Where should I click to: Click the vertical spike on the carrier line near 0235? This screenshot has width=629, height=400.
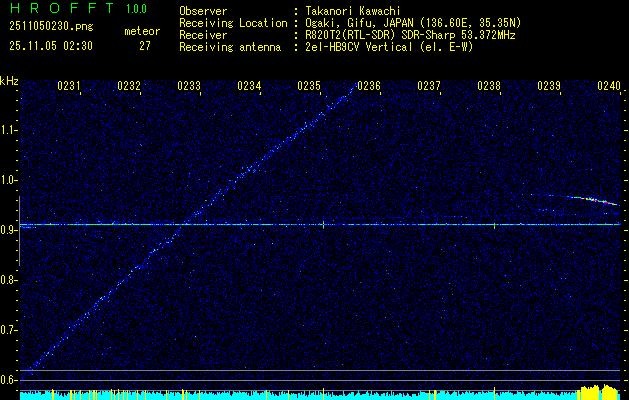[x=323, y=224]
